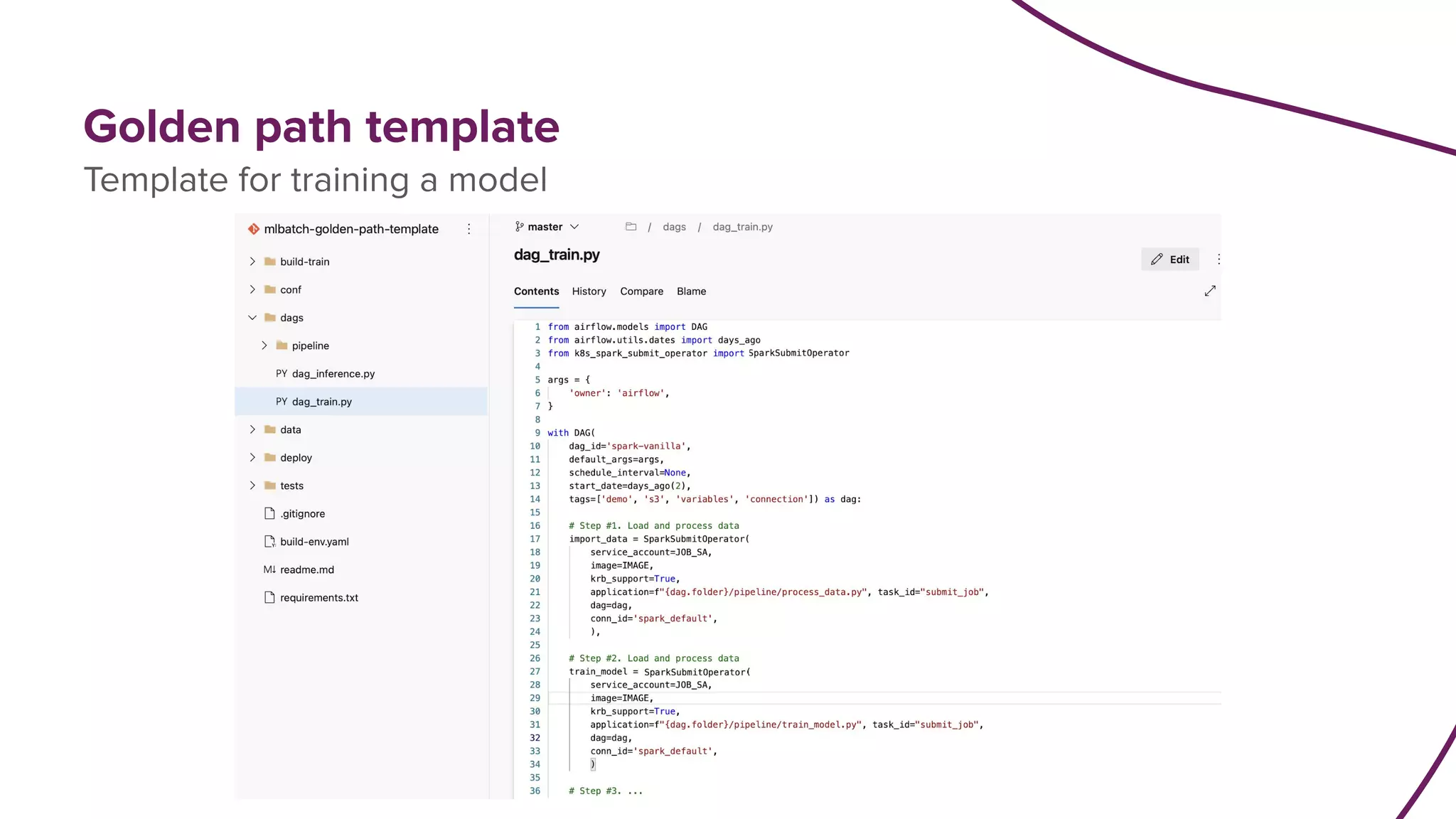Click the "# Step #1. Load and process data" comment
The width and height of the screenshot is (1456, 819).
(x=653, y=526)
